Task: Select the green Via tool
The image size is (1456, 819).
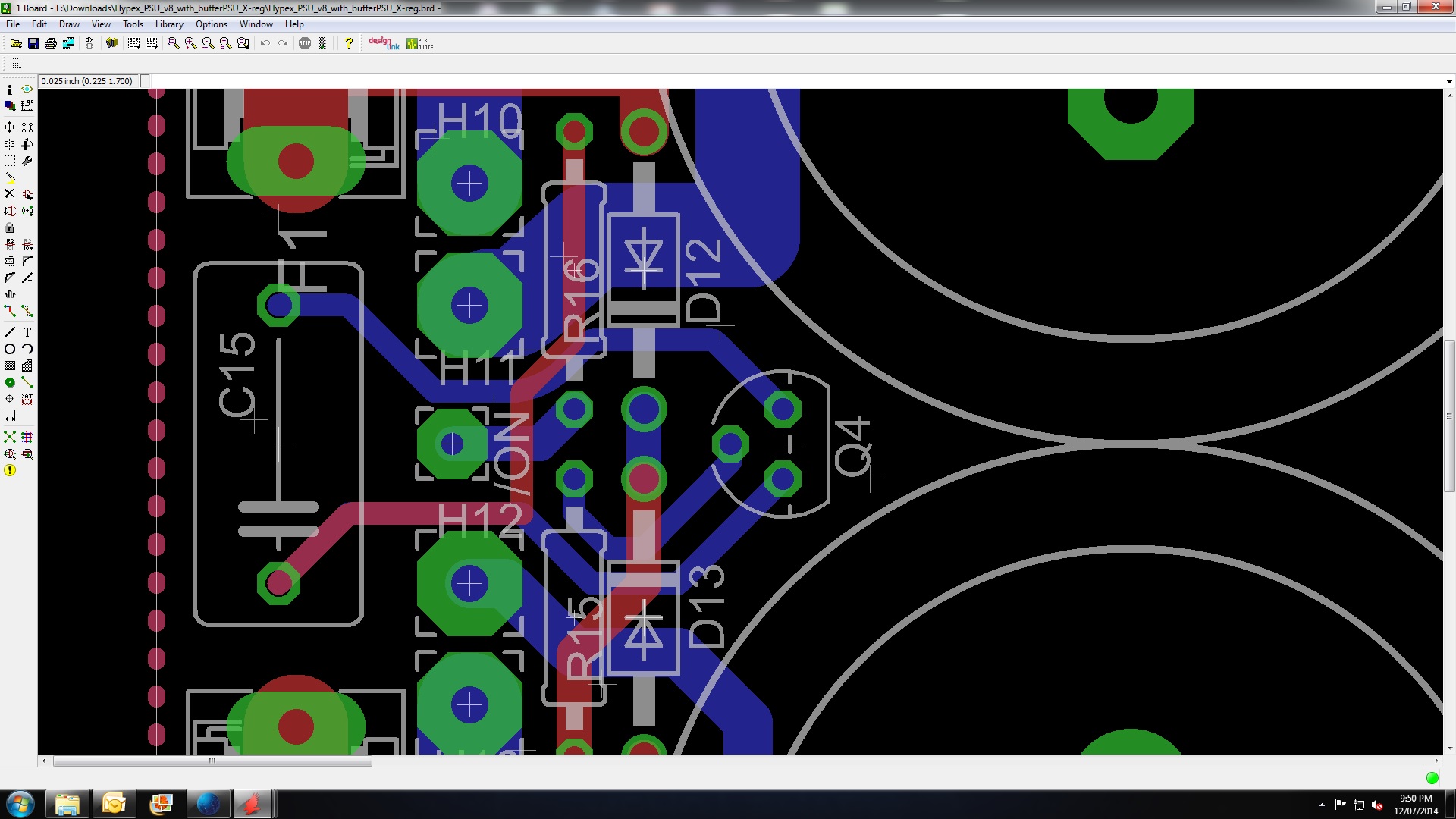Action: [10, 382]
